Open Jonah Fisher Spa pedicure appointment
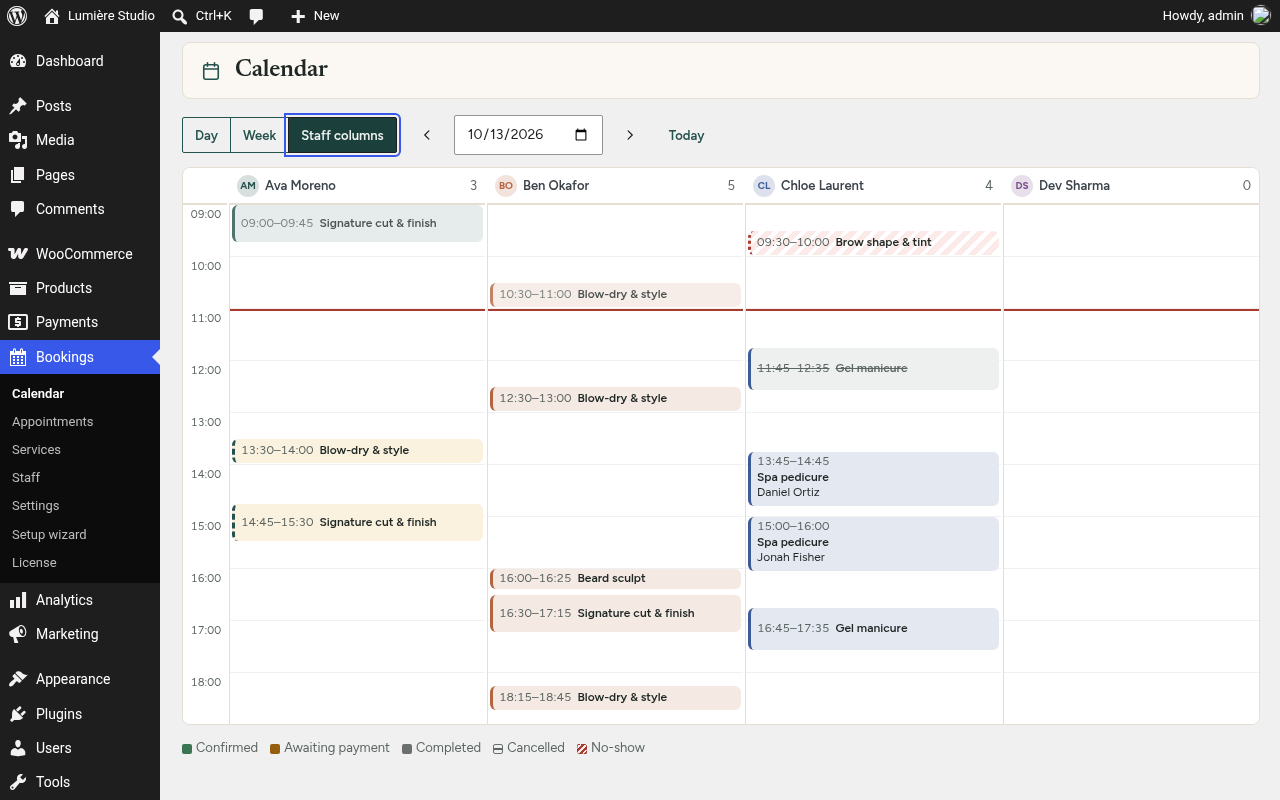 pos(874,543)
